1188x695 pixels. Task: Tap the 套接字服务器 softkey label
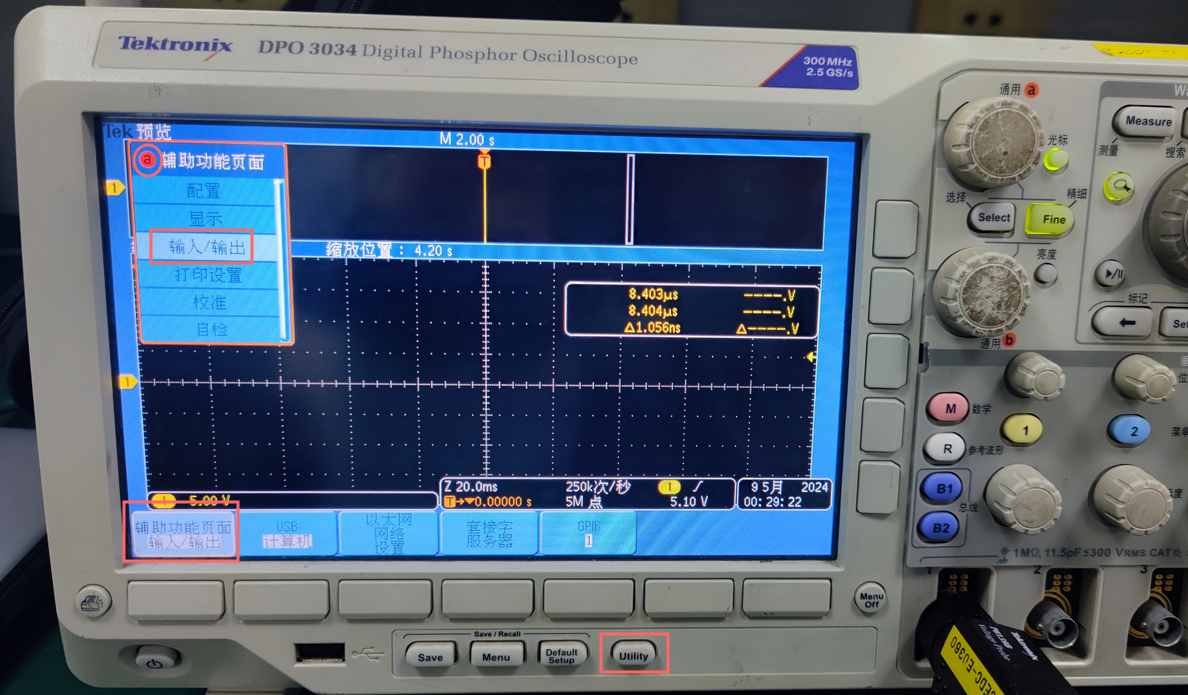tap(489, 534)
